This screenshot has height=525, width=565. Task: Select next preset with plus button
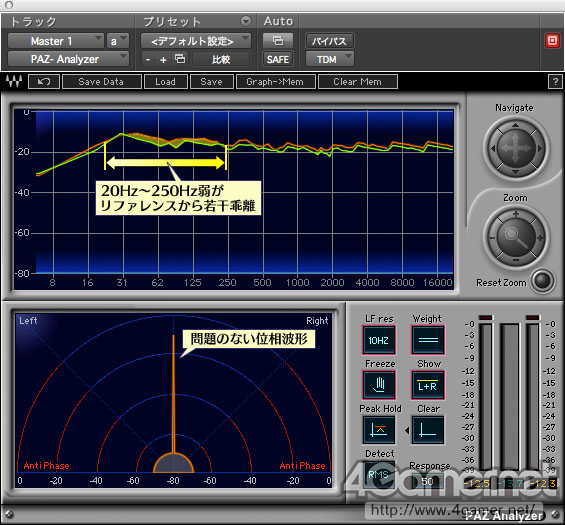click(163, 59)
